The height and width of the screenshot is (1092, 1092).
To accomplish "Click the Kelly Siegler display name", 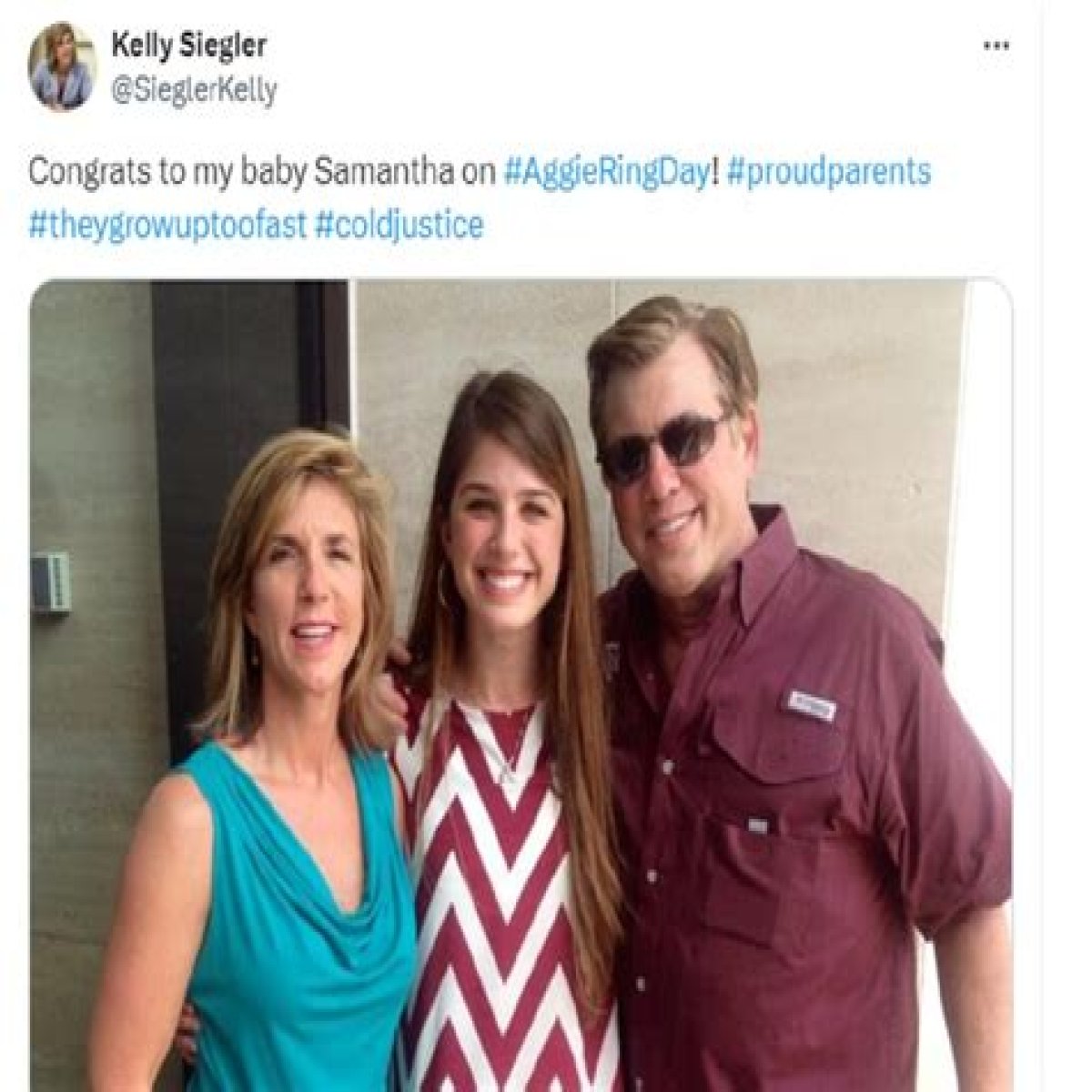I will point(187,45).
